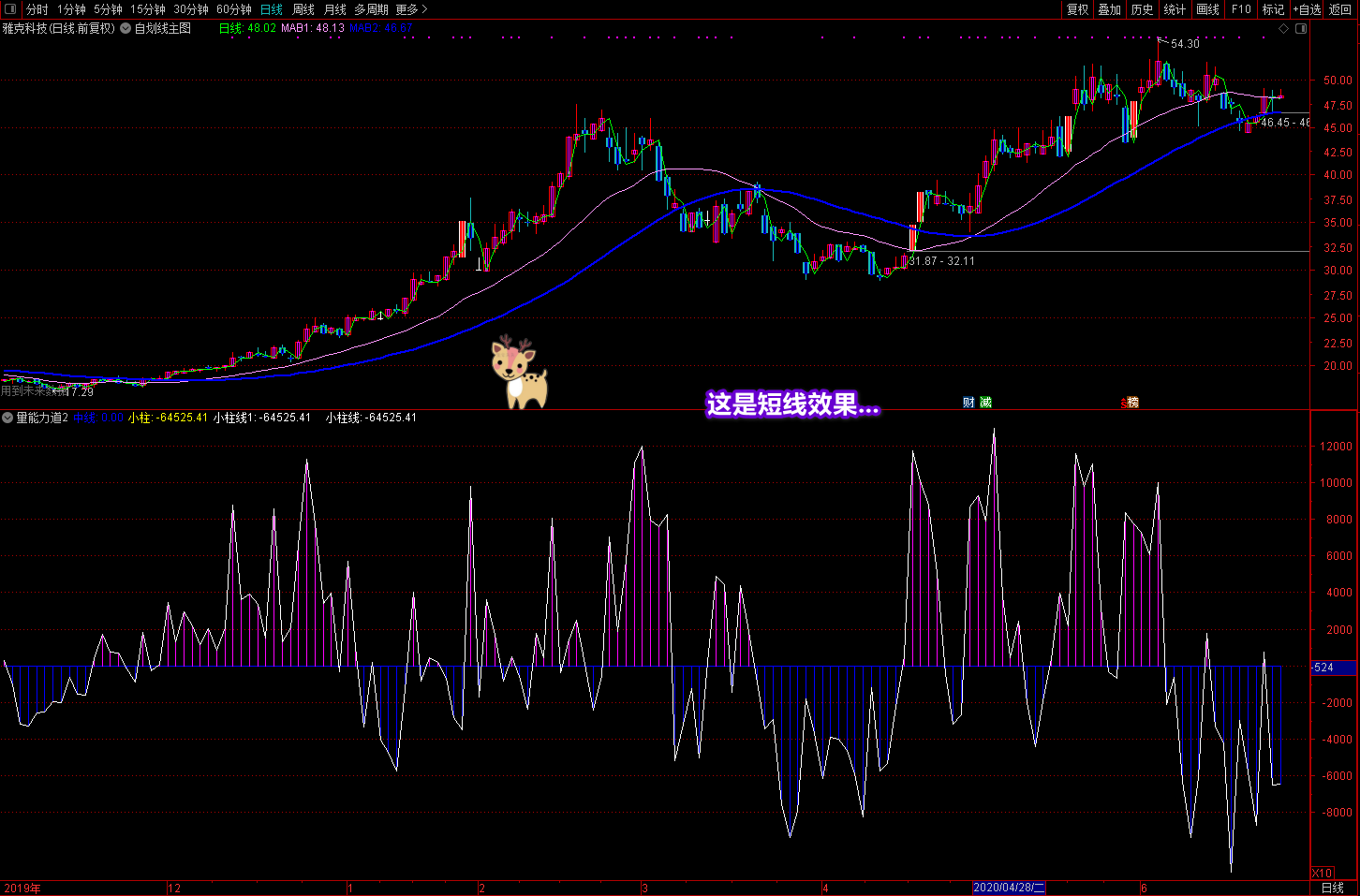Click the 榜 marker icon near June
Viewport: 1360px width, 896px height.
(x=1131, y=403)
